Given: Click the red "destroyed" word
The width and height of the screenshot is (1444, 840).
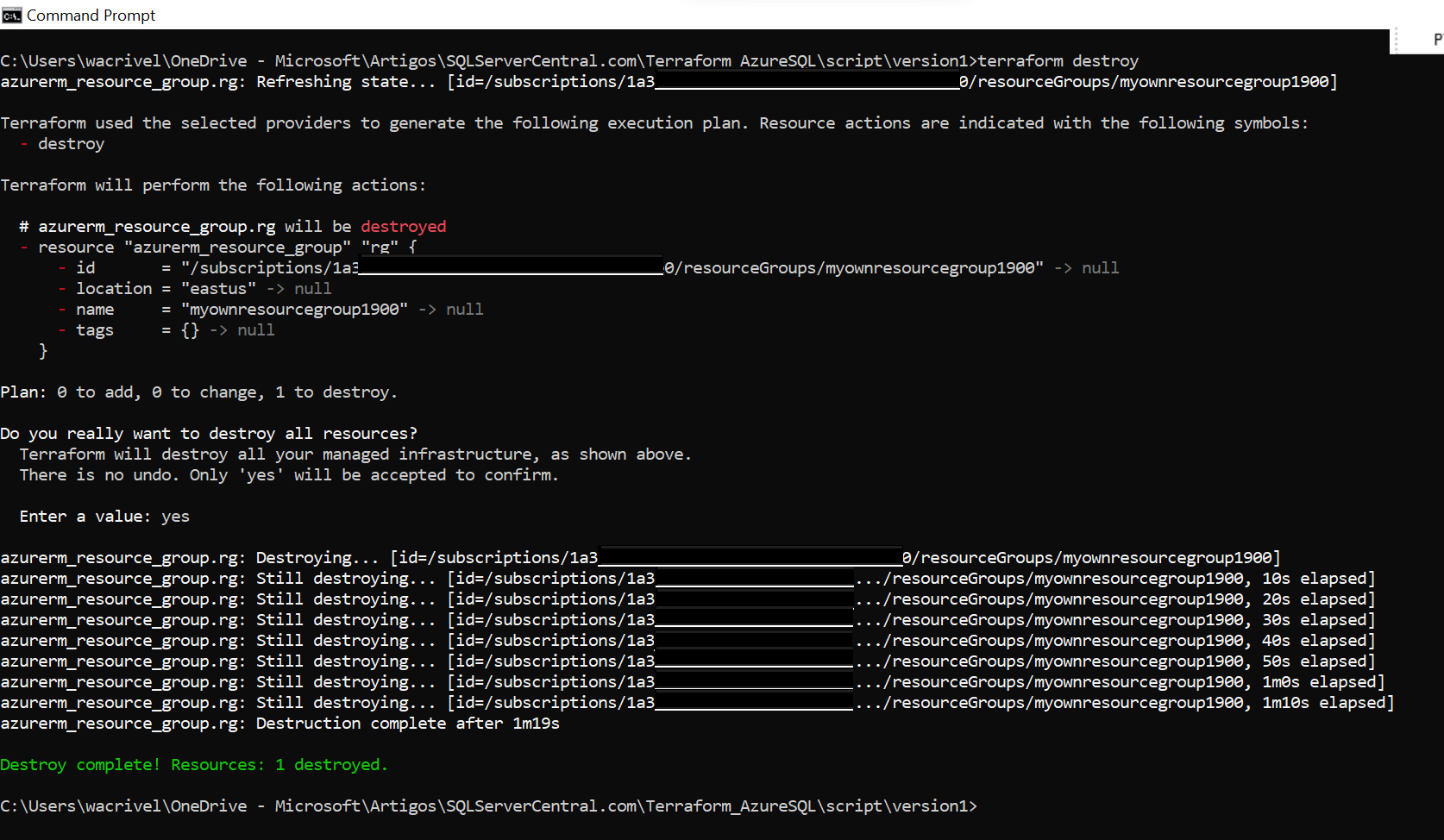Looking at the screenshot, I should tap(404, 227).
